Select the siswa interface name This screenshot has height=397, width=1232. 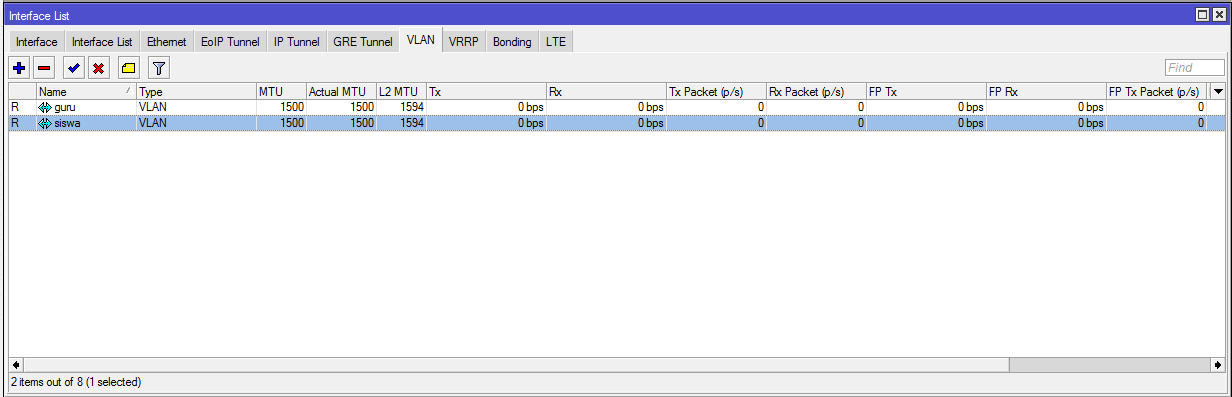[x=67, y=123]
